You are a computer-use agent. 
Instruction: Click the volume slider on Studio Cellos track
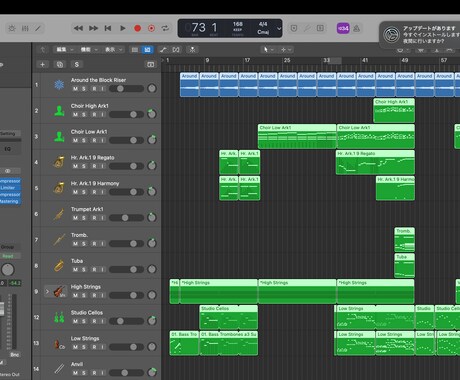(126, 321)
